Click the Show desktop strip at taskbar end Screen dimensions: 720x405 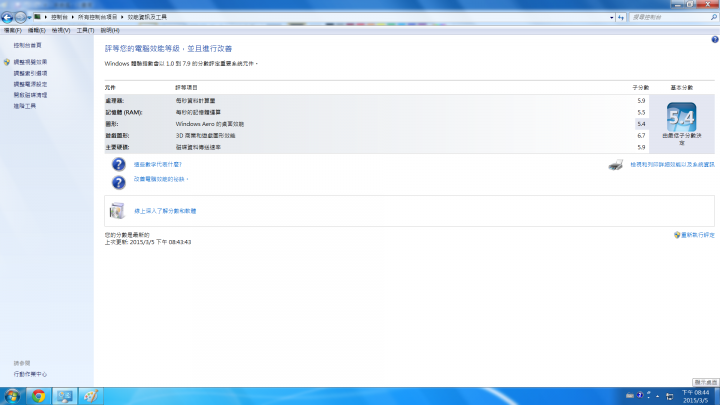click(x=716, y=396)
